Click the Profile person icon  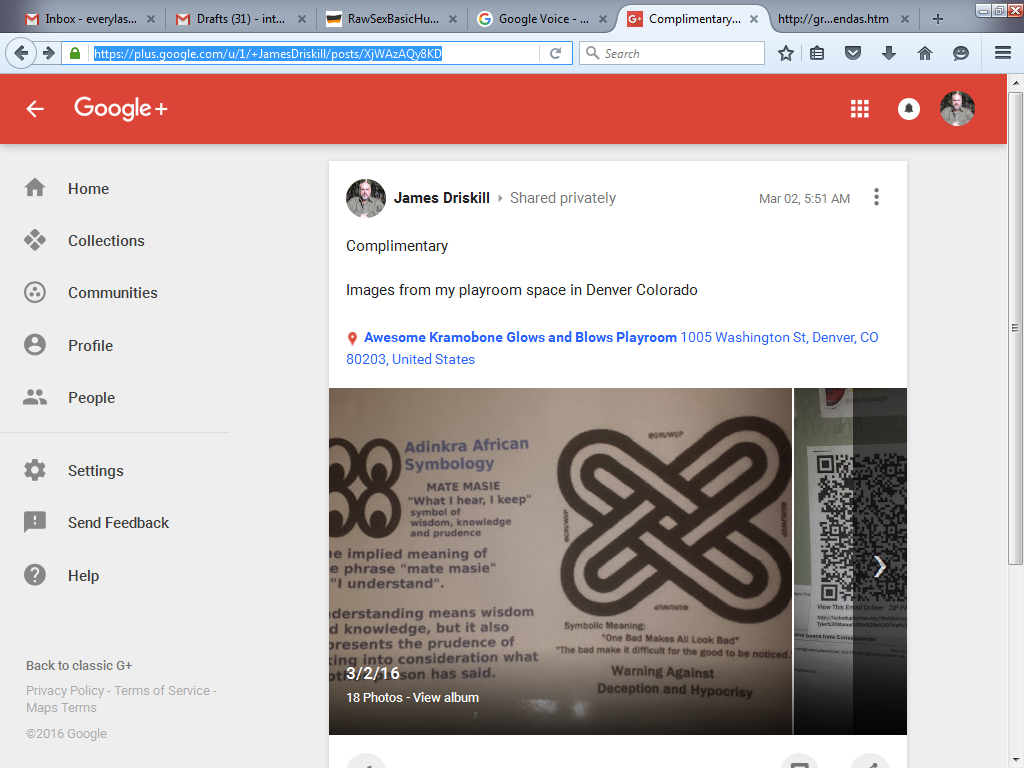[x=35, y=345]
